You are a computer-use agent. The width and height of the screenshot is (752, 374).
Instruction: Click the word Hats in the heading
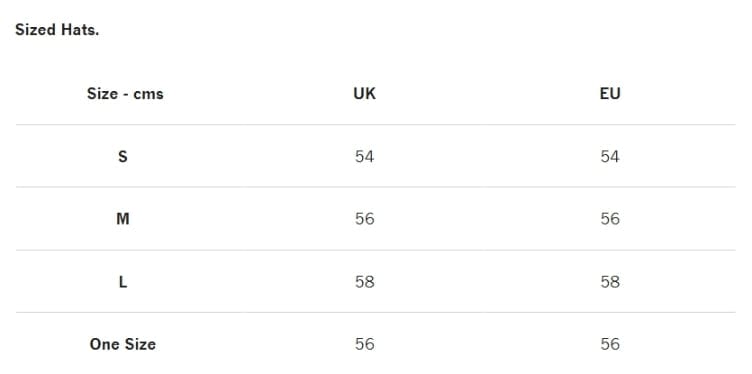click(80, 30)
